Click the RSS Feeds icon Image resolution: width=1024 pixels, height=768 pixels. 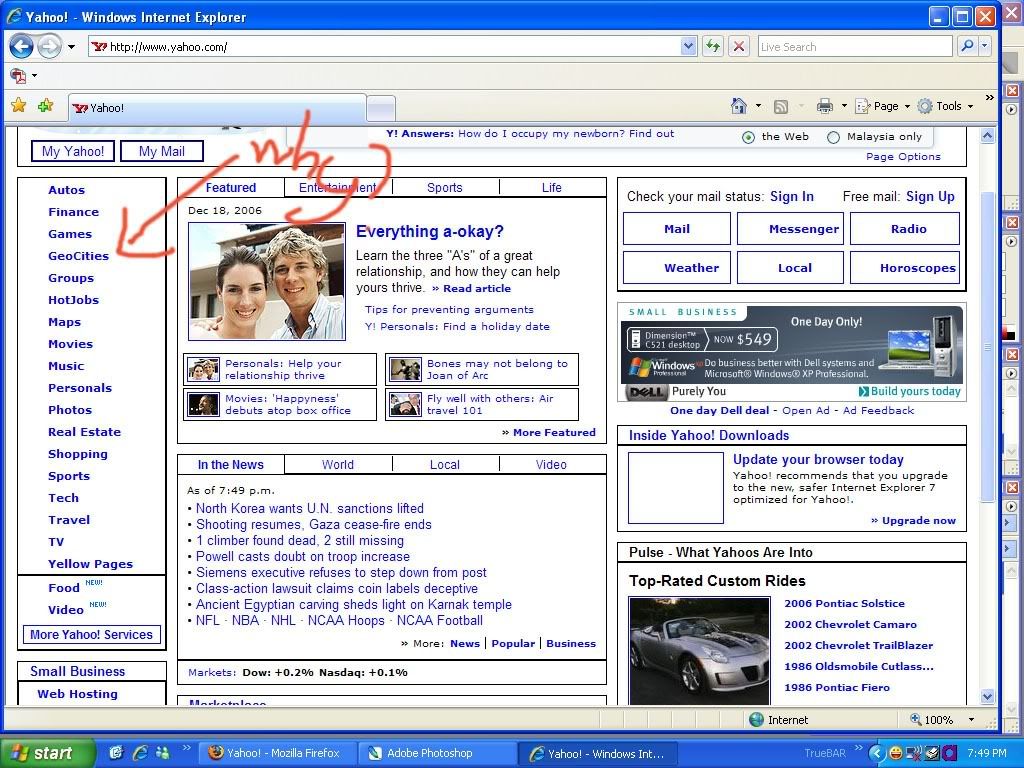click(x=780, y=106)
